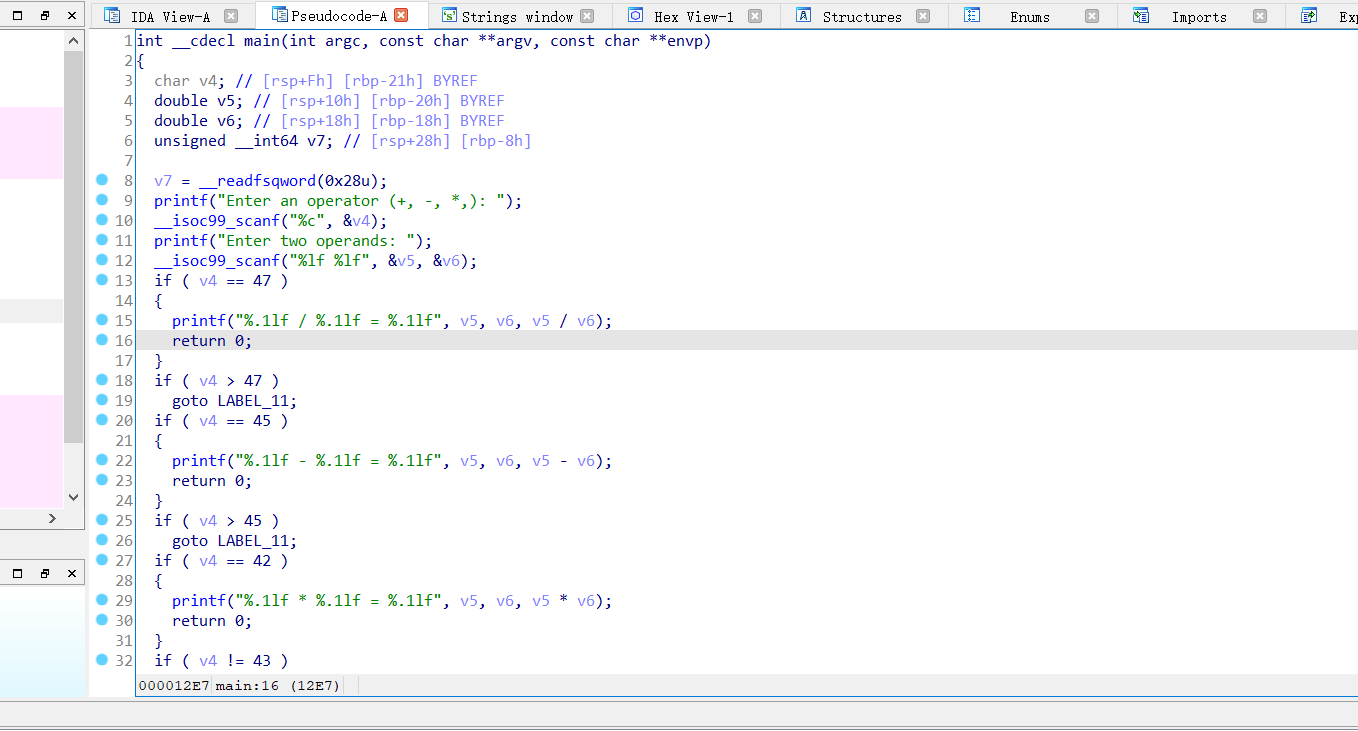Switch to the Strings window tab
This screenshot has width=1358, height=731.
[516, 16]
